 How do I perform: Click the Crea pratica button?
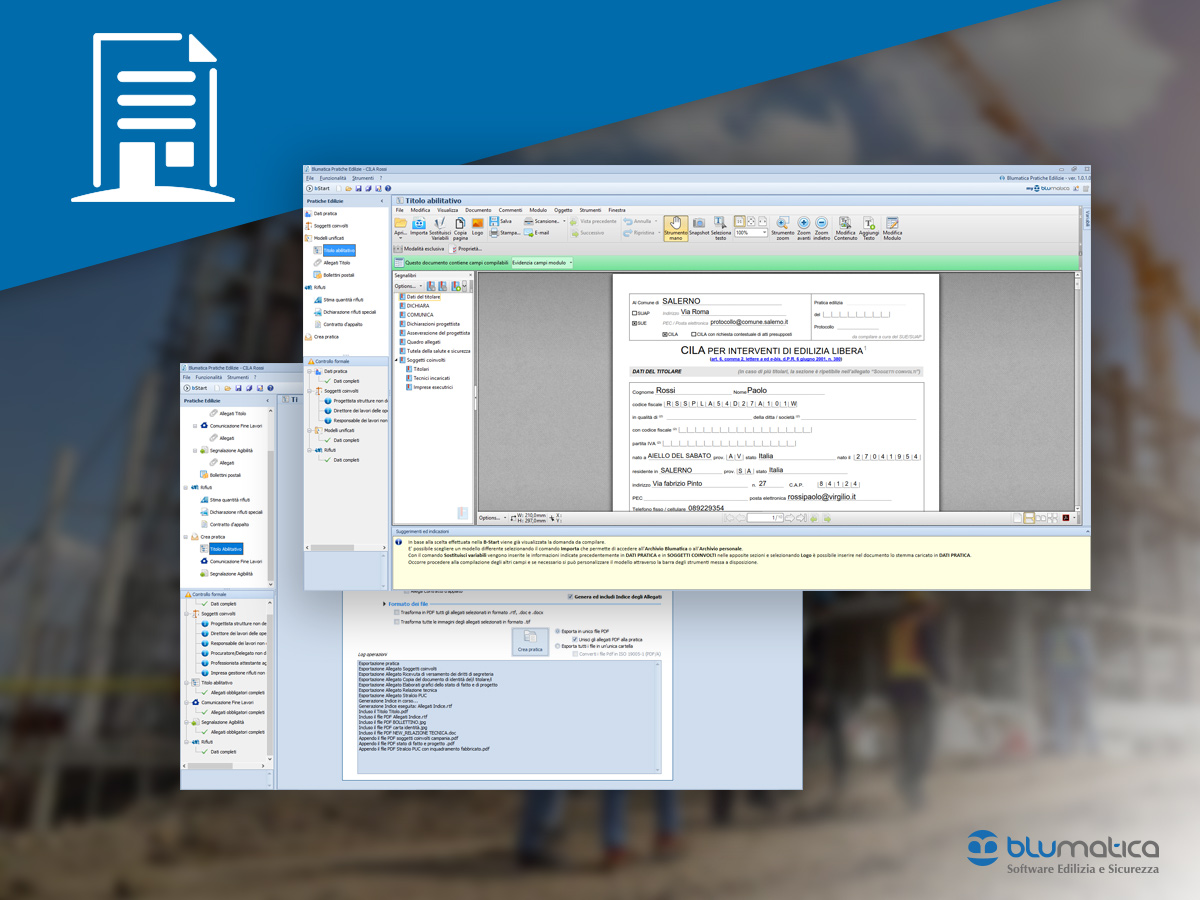(530, 641)
